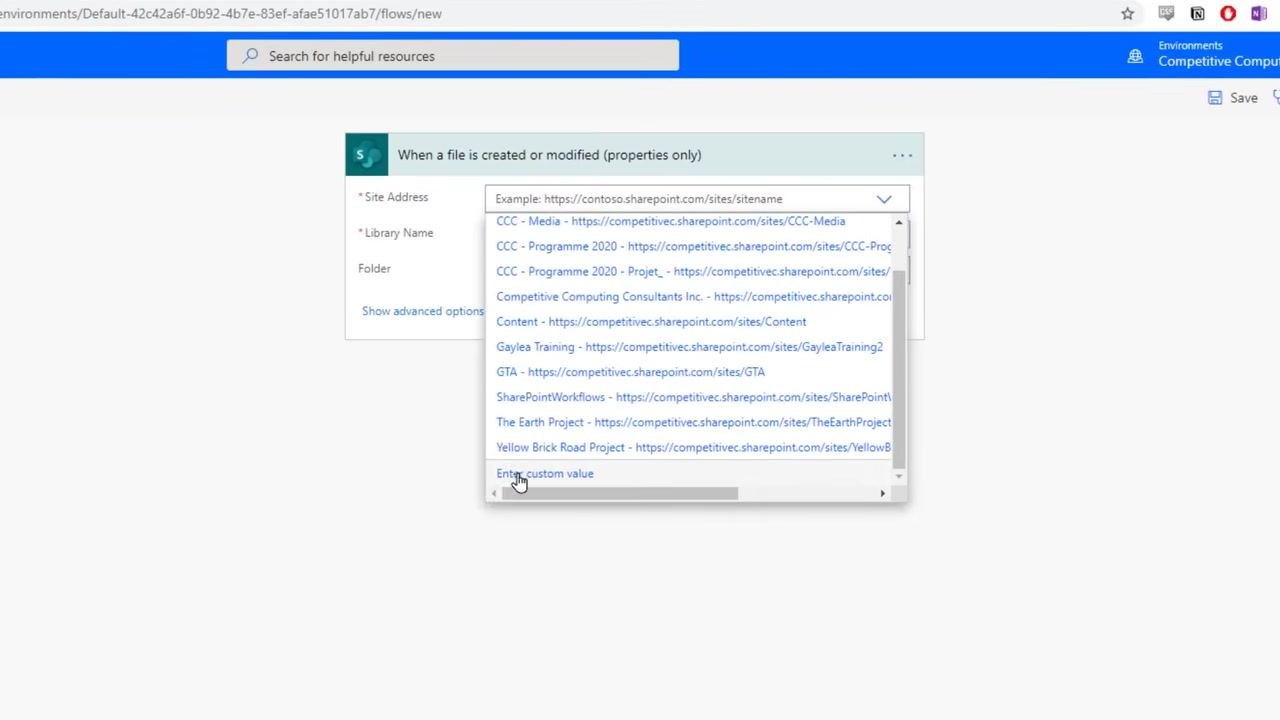Screen dimensions: 1280x720
Task: Open the Notion browser extension
Action: pyautogui.click(x=1197, y=14)
